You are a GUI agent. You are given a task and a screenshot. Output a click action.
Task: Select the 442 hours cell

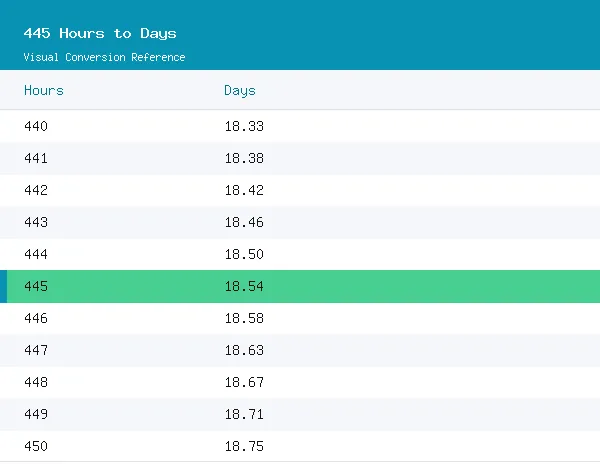(36, 190)
